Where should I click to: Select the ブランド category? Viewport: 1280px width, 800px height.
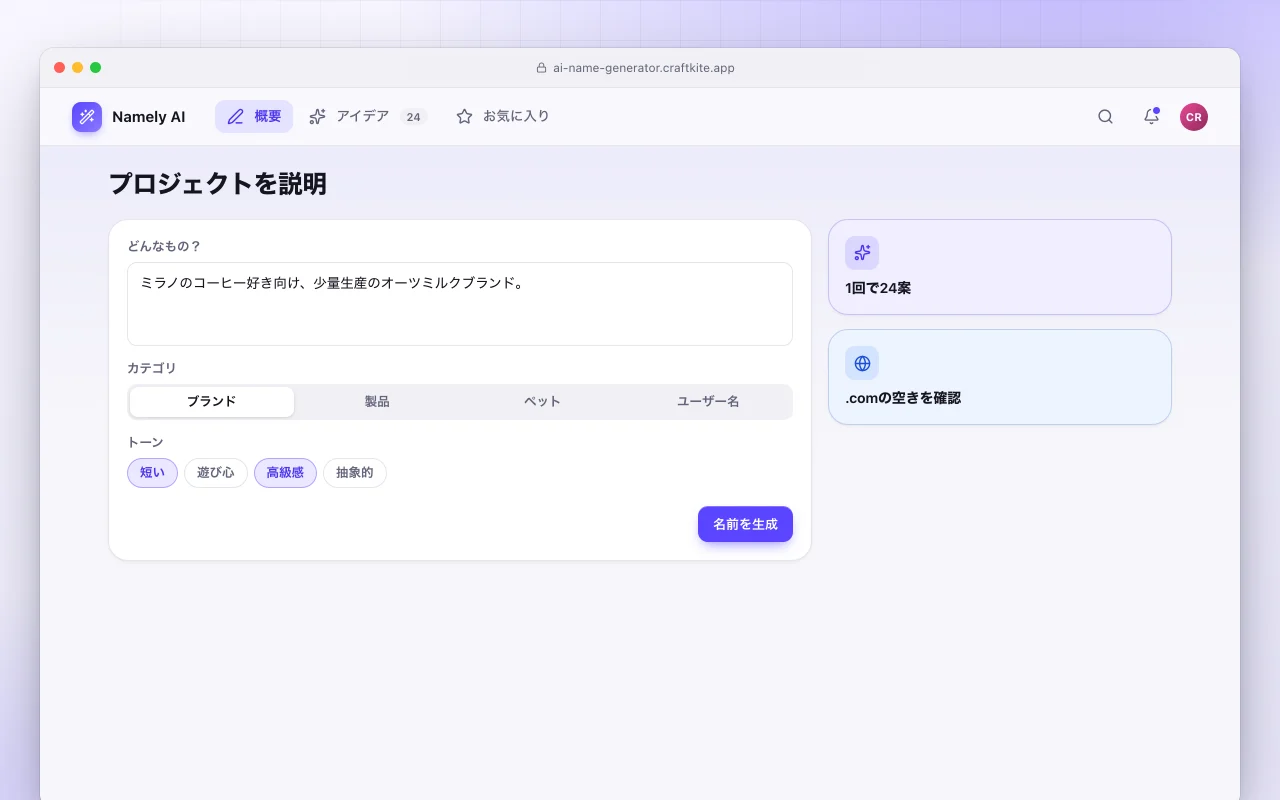pos(212,402)
